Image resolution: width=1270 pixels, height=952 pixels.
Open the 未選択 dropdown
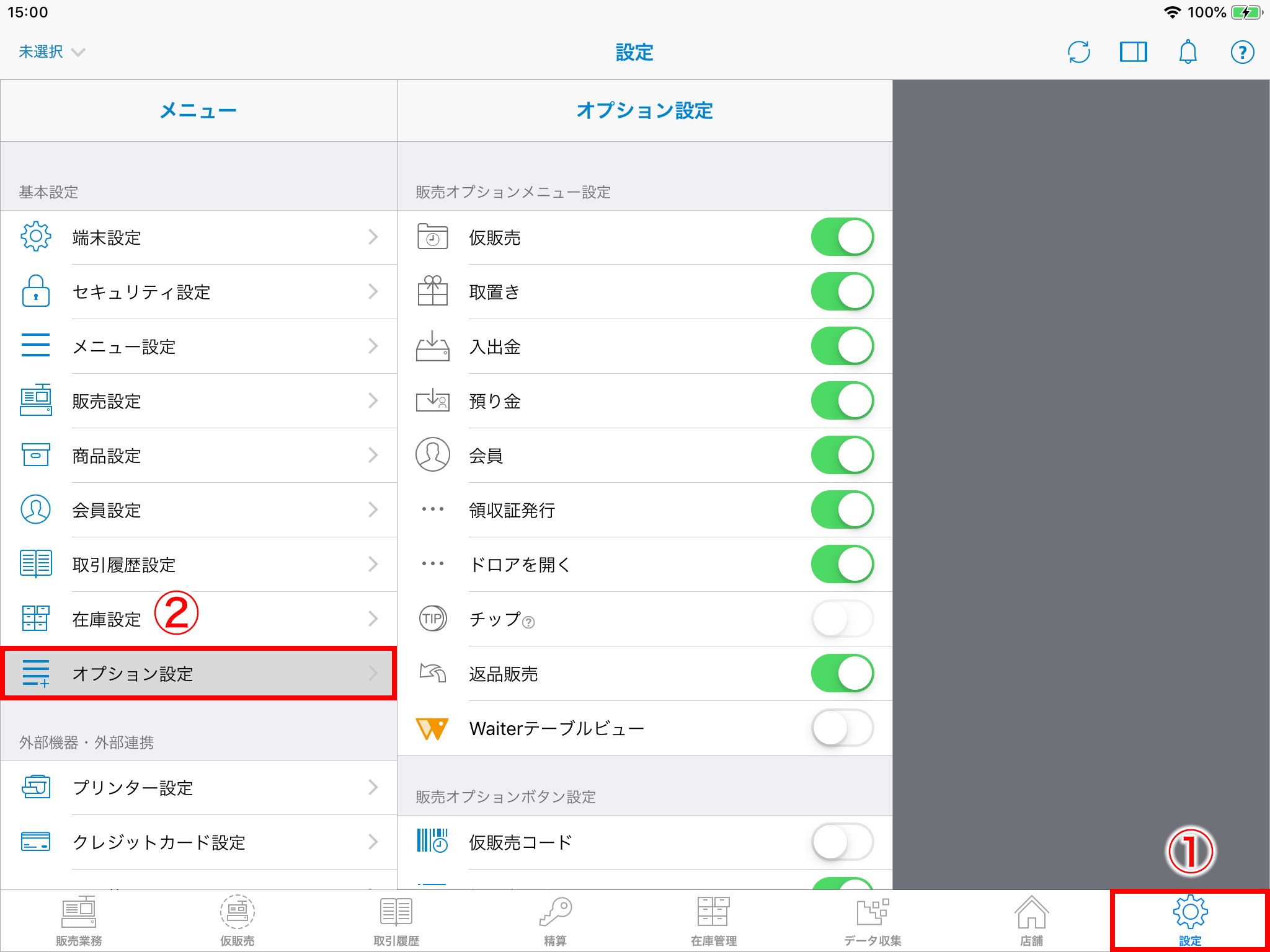pos(51,52)
